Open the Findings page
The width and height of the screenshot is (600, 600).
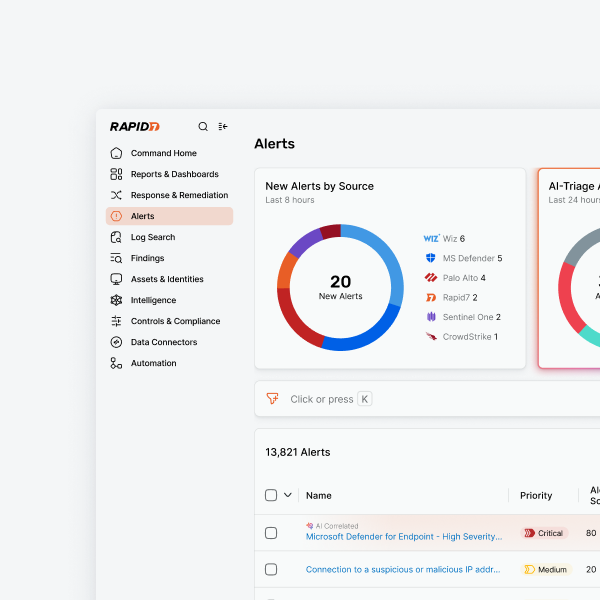170,258
